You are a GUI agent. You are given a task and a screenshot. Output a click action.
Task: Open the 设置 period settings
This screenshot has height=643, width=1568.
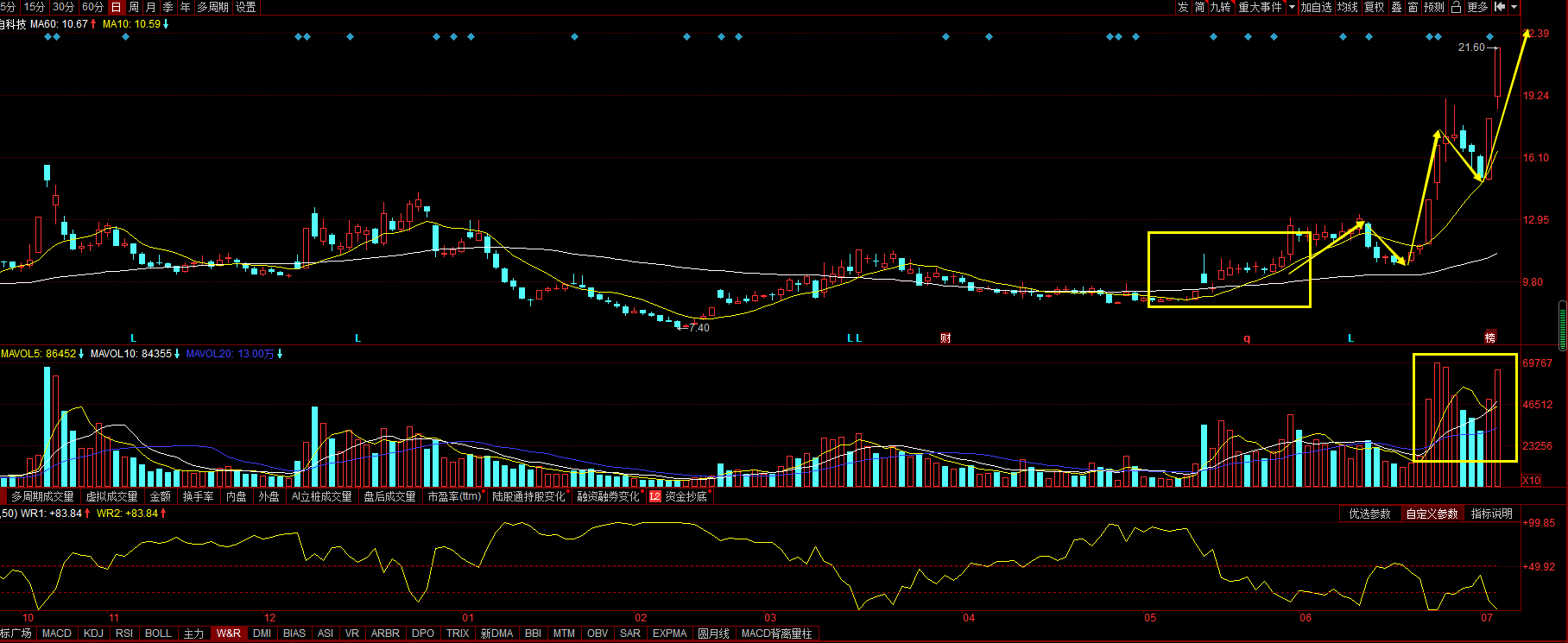tap(246, 7)
